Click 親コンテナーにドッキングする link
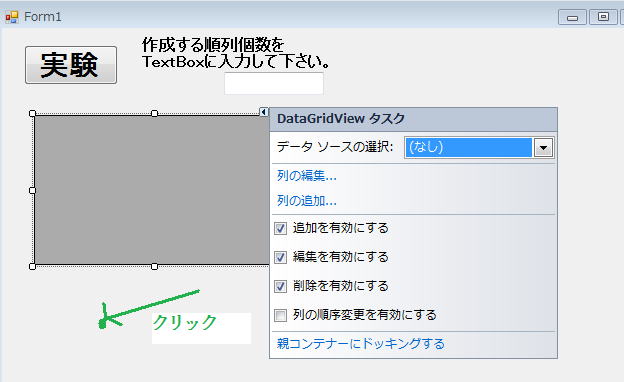The width and height of the screenshot is (624, 382). [361, 343]
